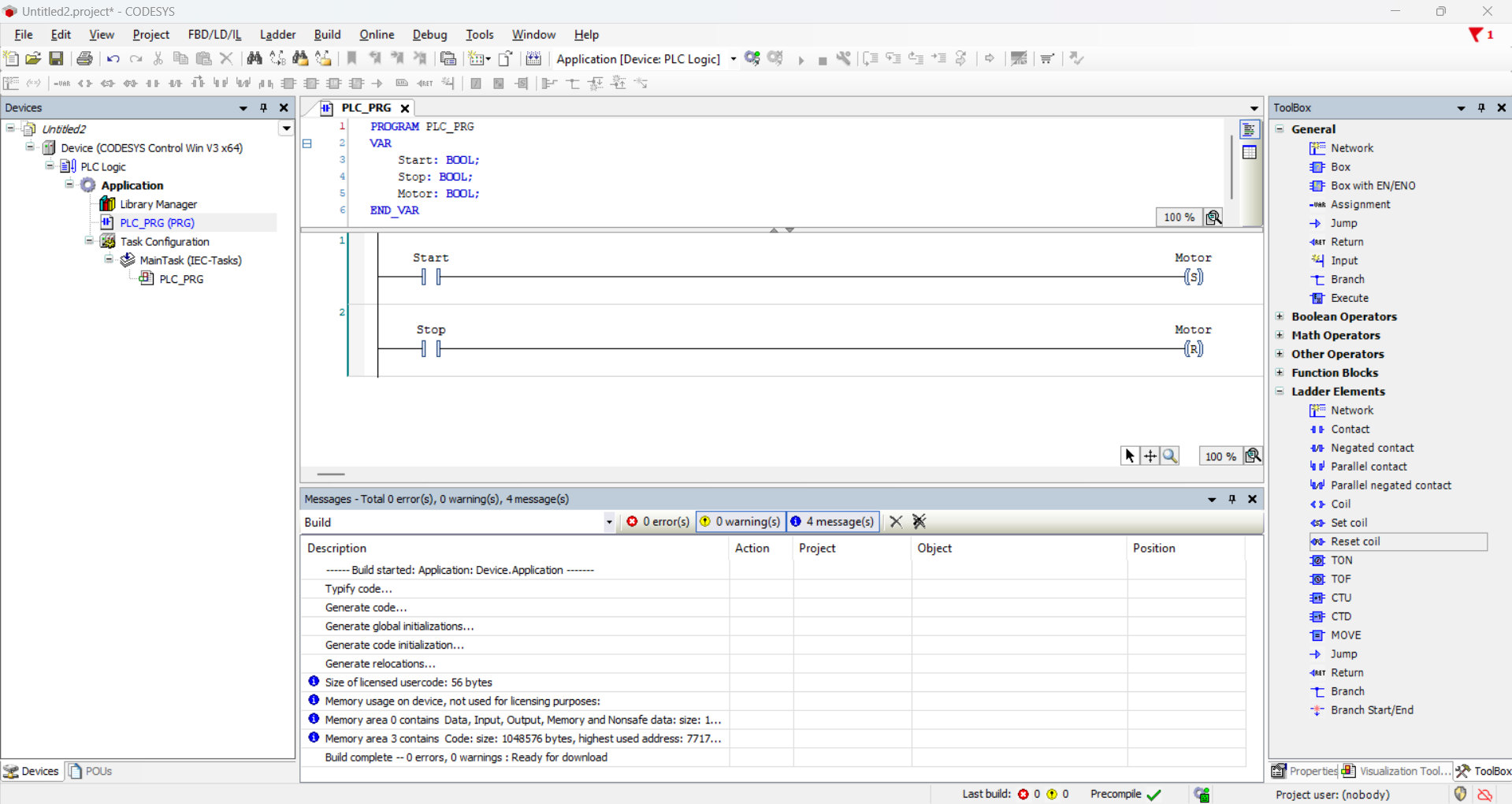Click the declaration editor vertical scrollbar
1512x804 pixels.
click(1232, 166)
